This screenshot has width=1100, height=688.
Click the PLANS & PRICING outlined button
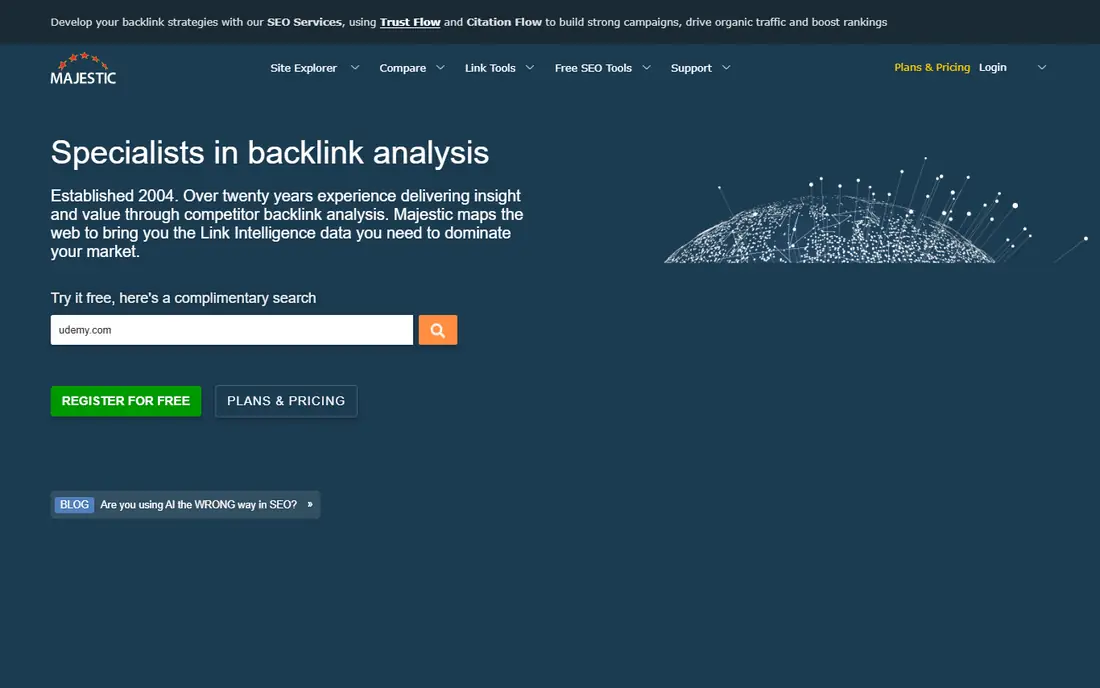tap(286, 401)
